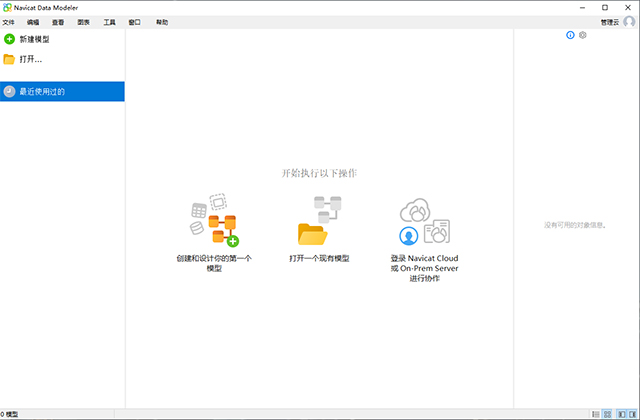The height and width of the screenshot is (420, 640).
Task: Open the 图表 menu
Action: (84, 22)
